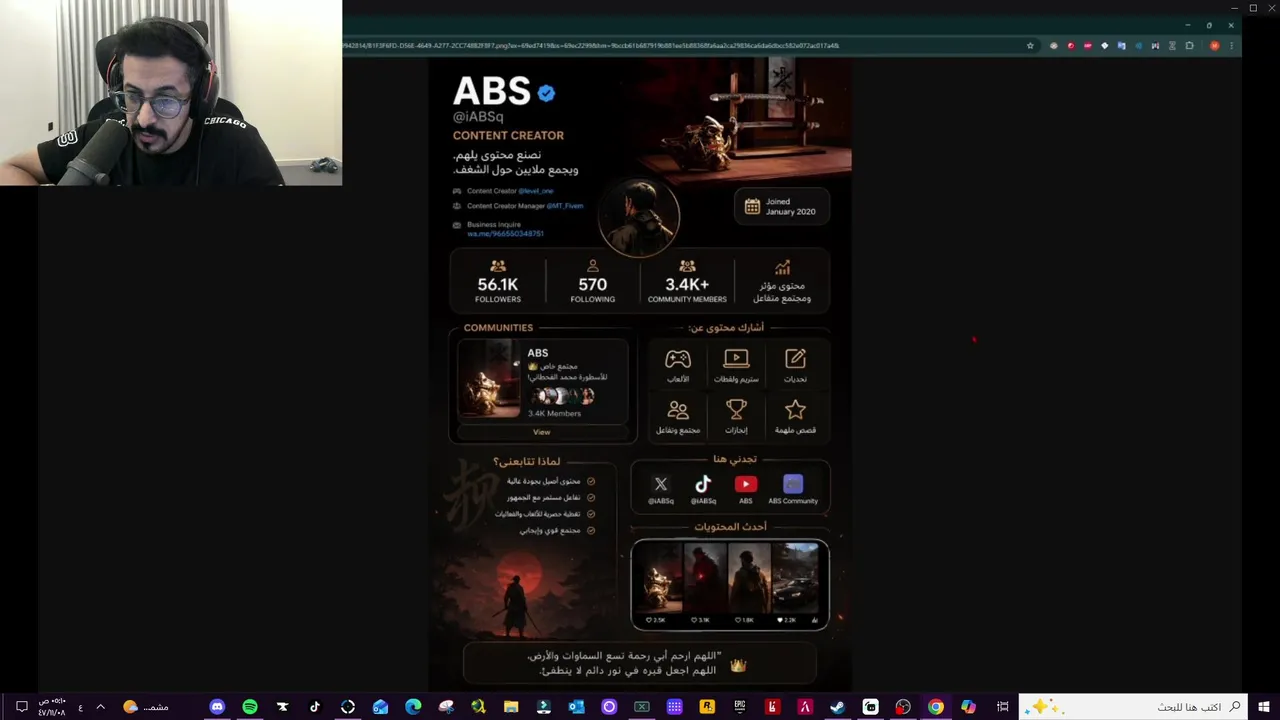1280x720 pixels.
Task: Open Task View from the taskbar
Action: 1002,707
